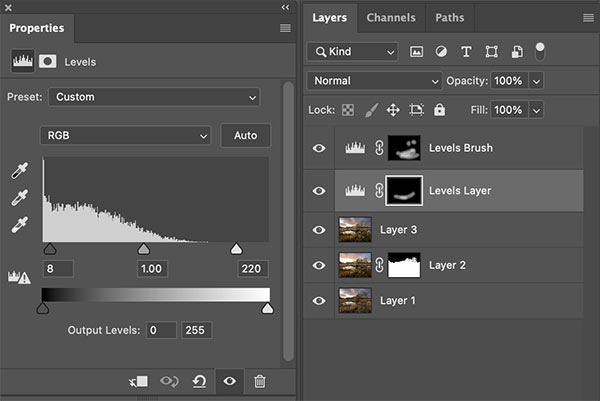The width and height of the screenshot is (600, 401).
Task: Hide Layer 3 visibility eye
Action: (x=319, y=229)
